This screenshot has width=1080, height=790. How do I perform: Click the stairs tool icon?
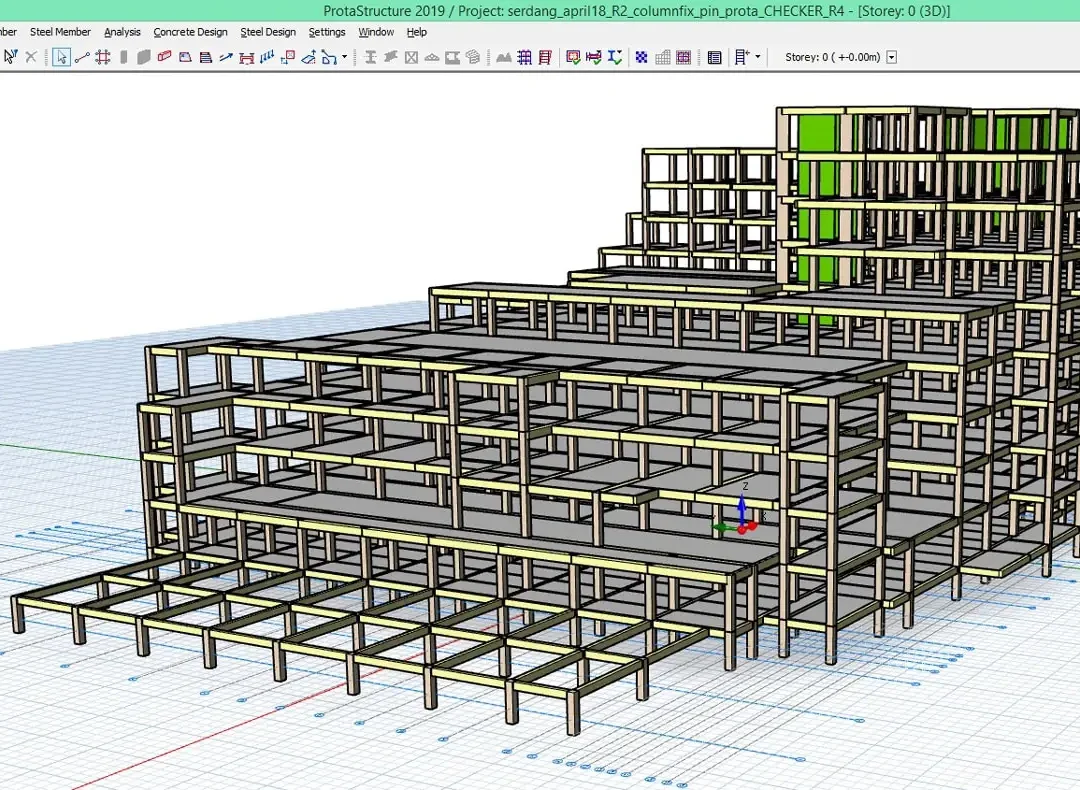205,57
